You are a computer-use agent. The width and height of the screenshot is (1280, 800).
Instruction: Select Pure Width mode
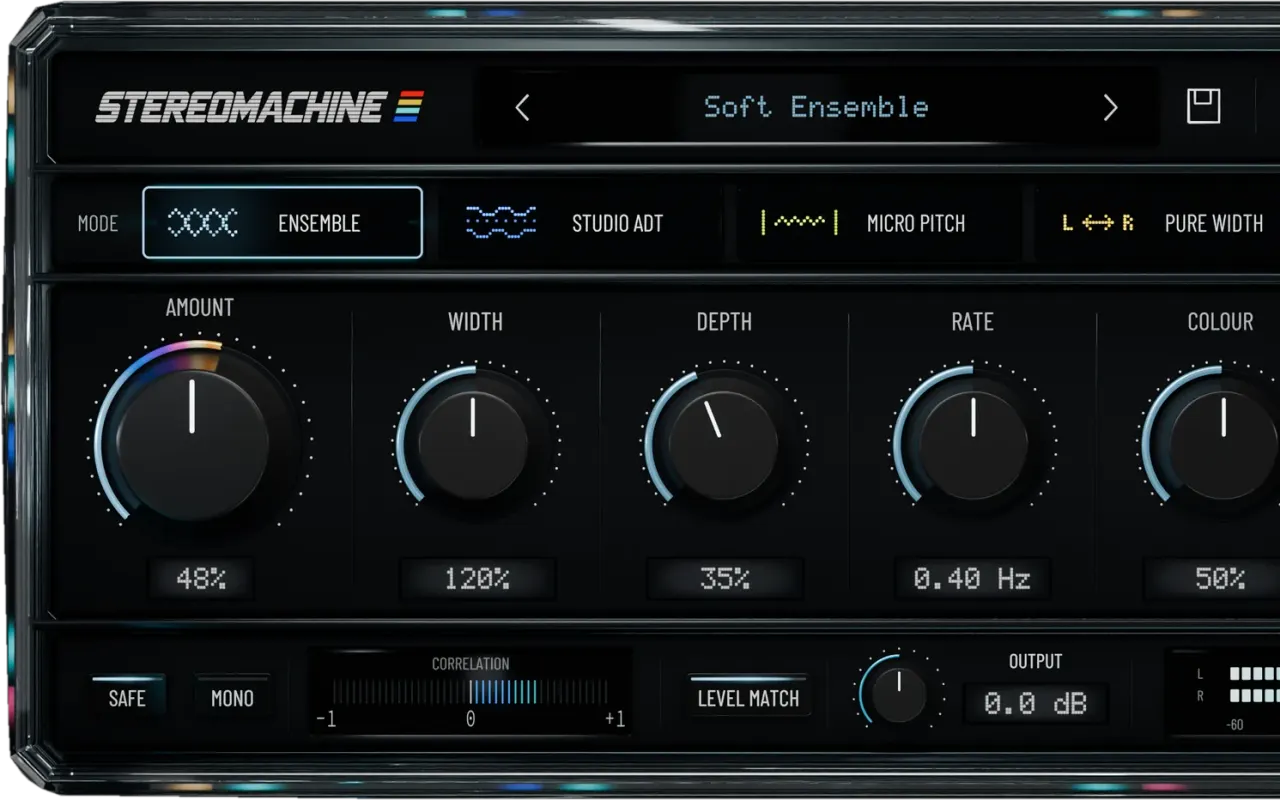[1160, 222]
